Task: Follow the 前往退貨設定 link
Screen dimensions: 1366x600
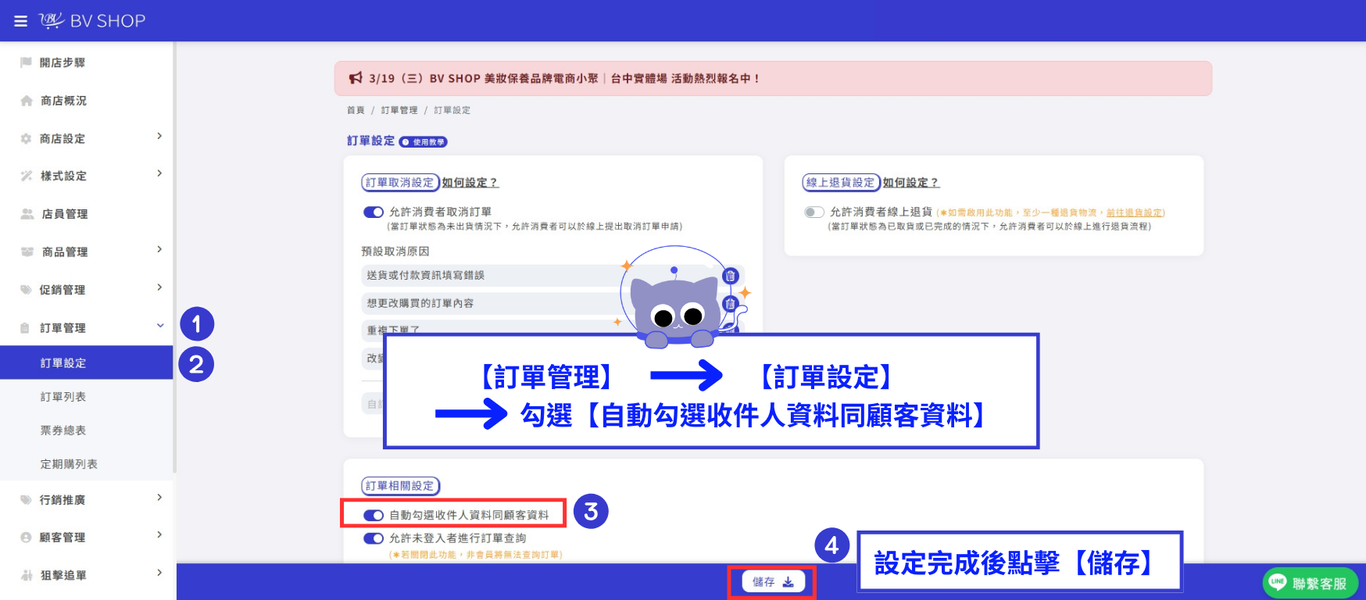Action: click(x=1135, y=213)
